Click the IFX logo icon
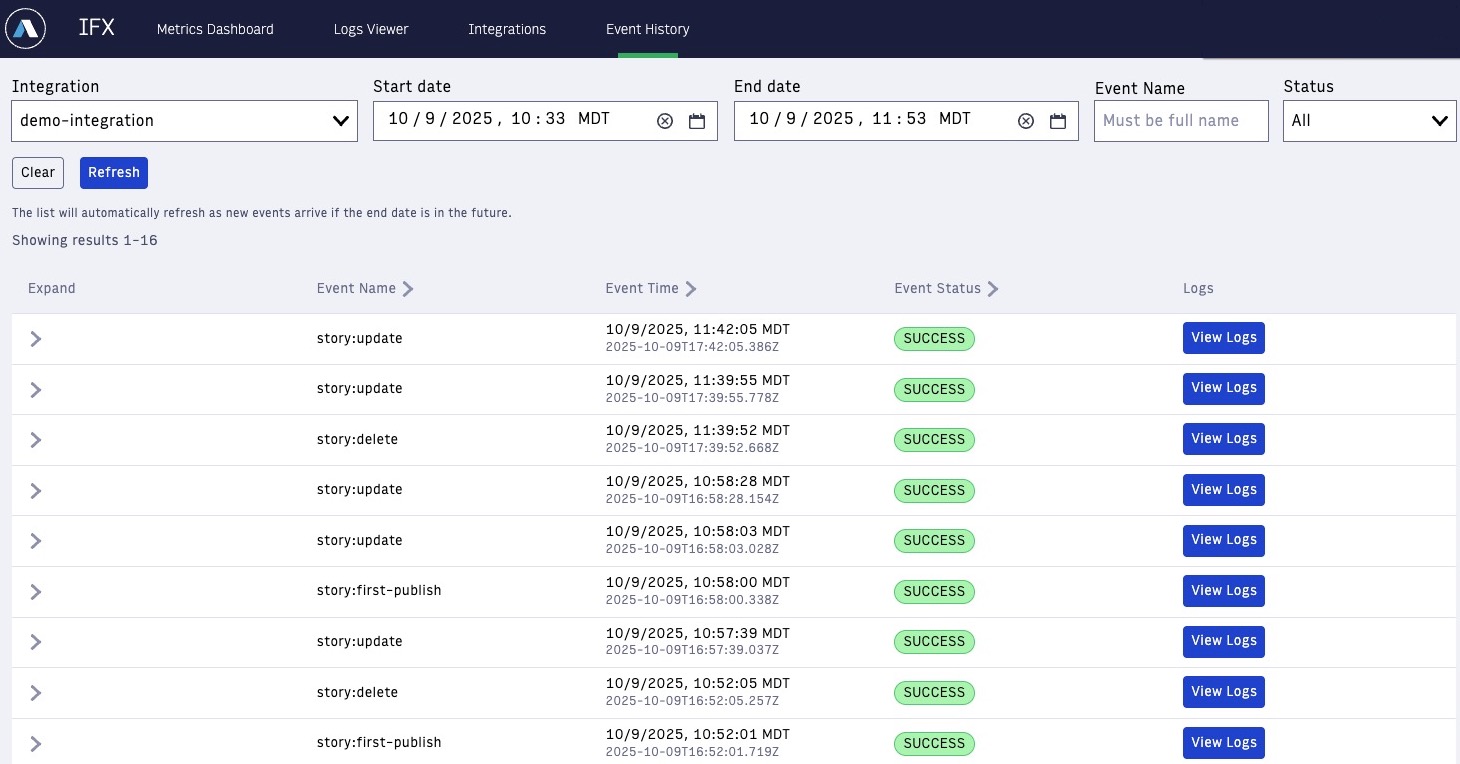Screen dimensions: 1460x764 26,29
